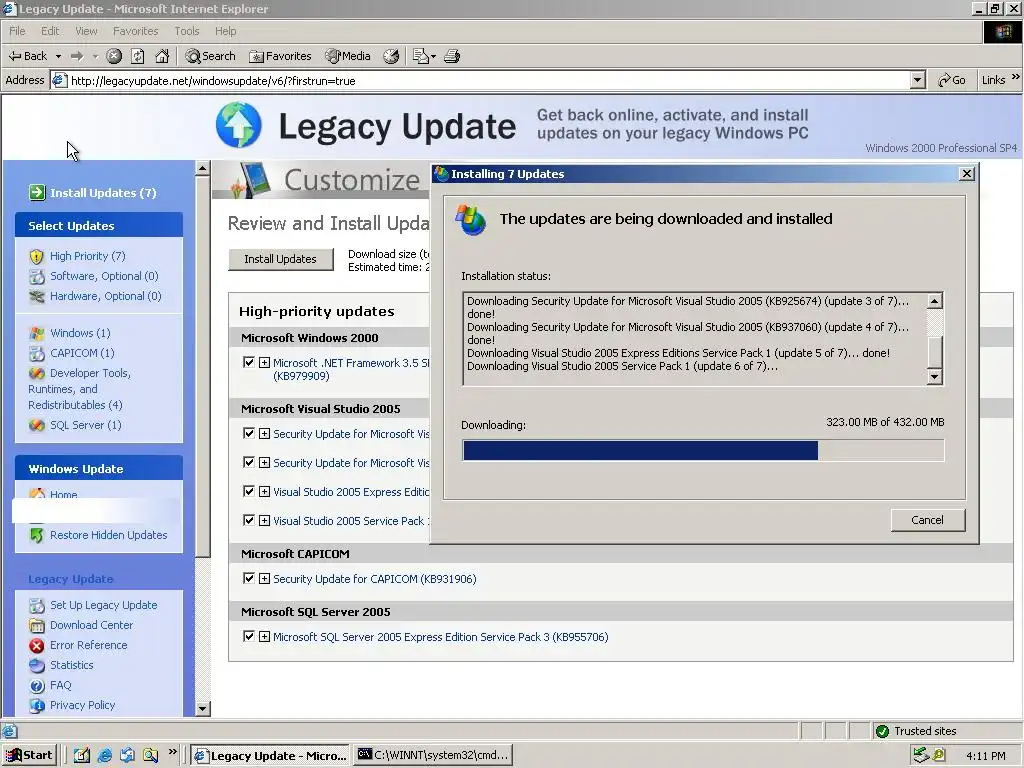The width and height of the screenshot is (1024, 768).
Task: Expand .NET Framework 3.5 update details
Action: click(264, 362)
